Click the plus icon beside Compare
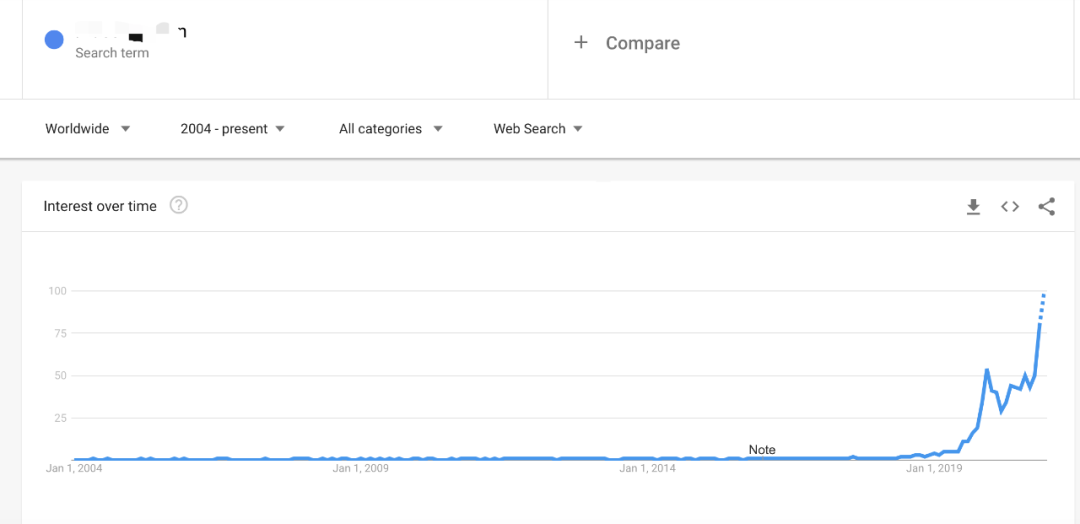 pyautogui.click(x=581, y=43)
